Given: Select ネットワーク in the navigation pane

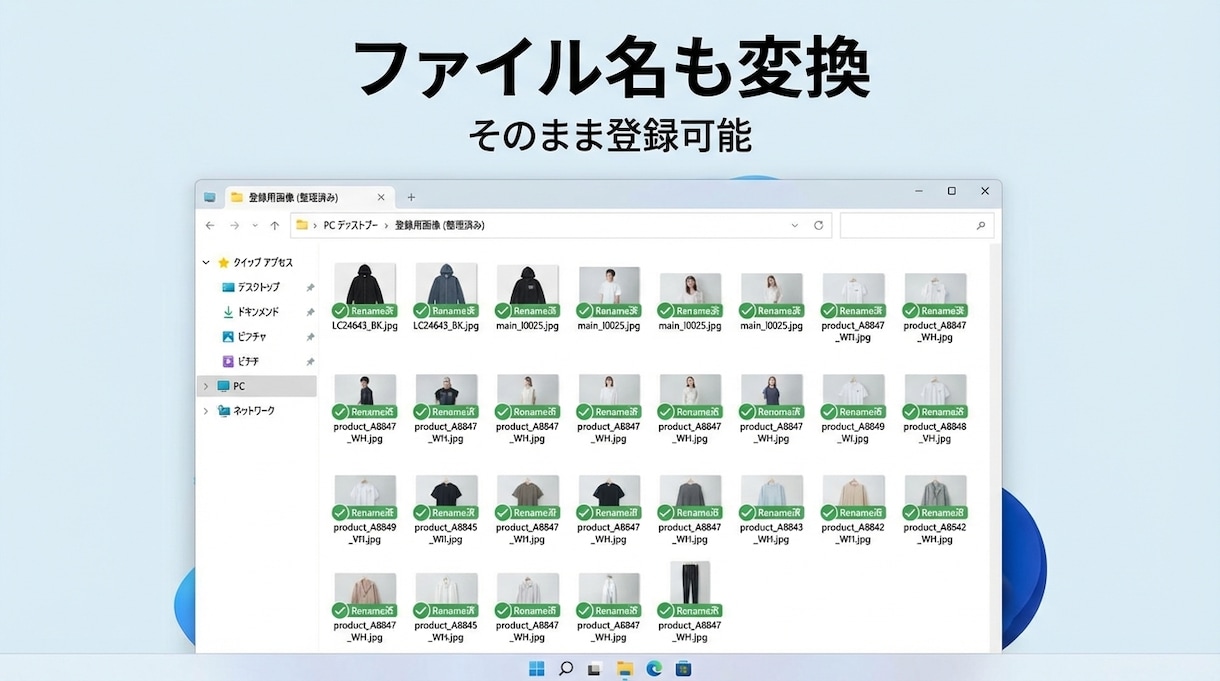Looking at the screenshot, I should [246, 410].
